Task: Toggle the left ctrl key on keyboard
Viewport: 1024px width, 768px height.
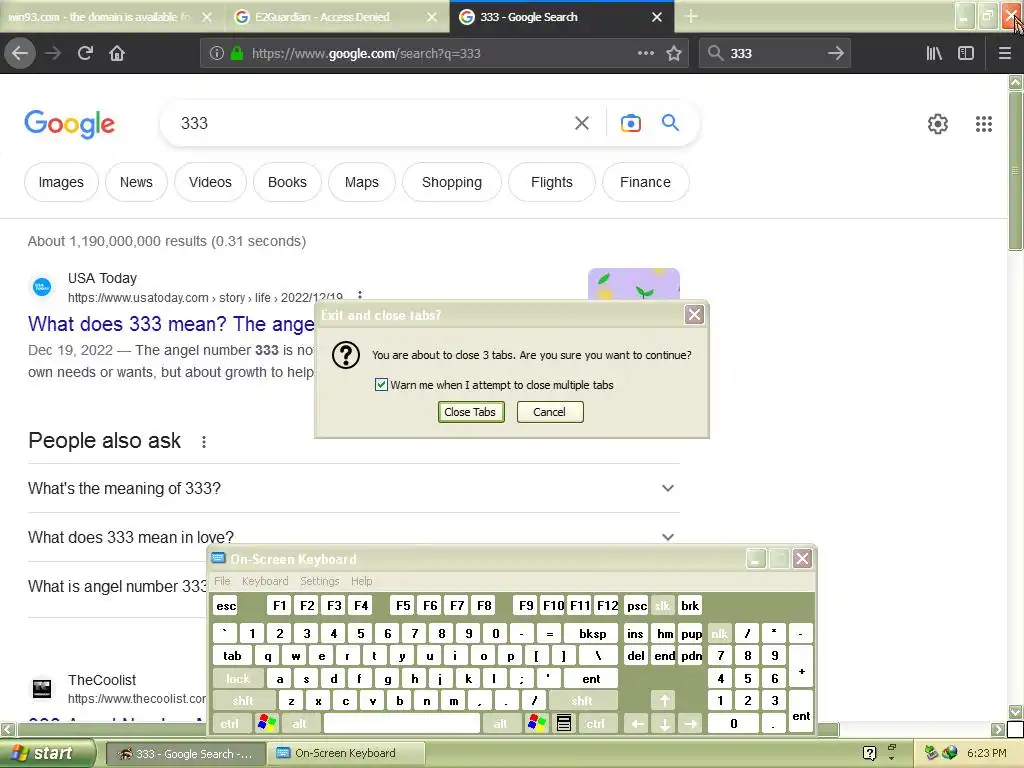Action: [229, 724]
